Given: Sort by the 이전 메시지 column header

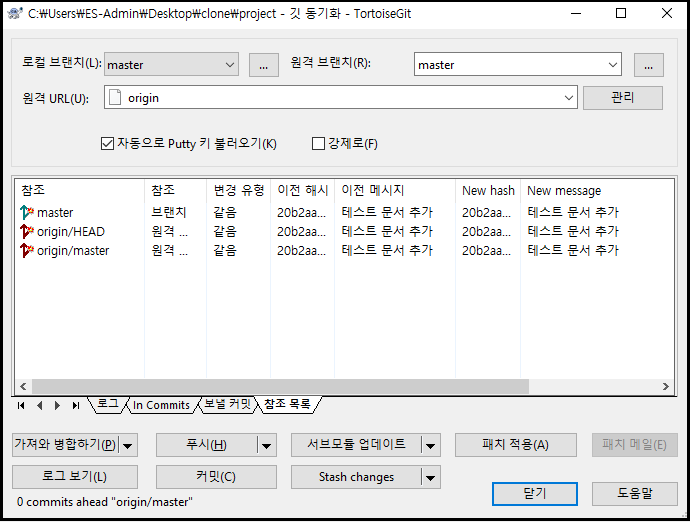Looking at the screenshot, I should coord(395,190).
